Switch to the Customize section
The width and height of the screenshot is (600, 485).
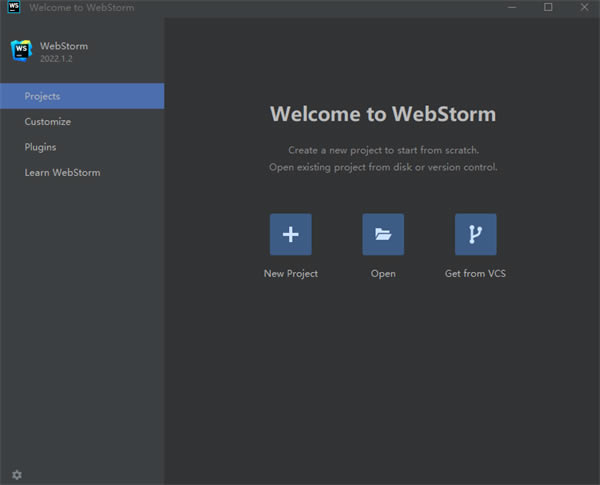click(x=48, y=122)
